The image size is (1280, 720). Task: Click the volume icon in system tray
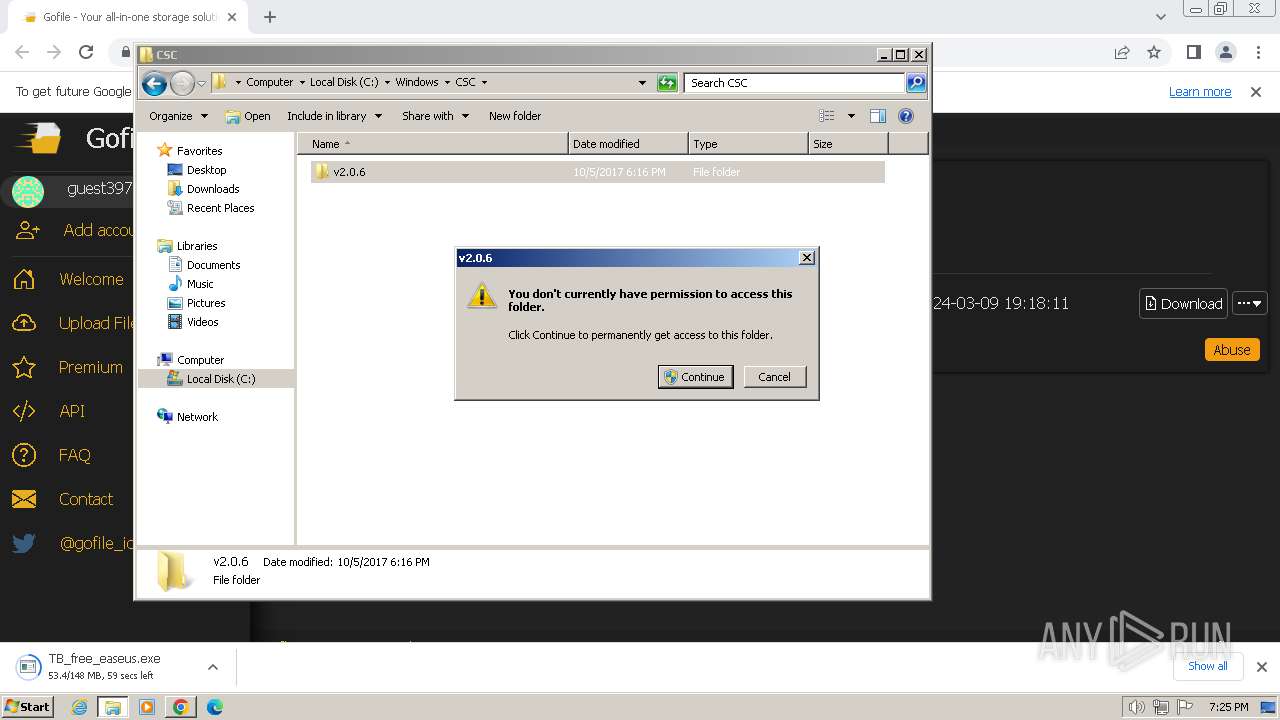pos(1136,707)
